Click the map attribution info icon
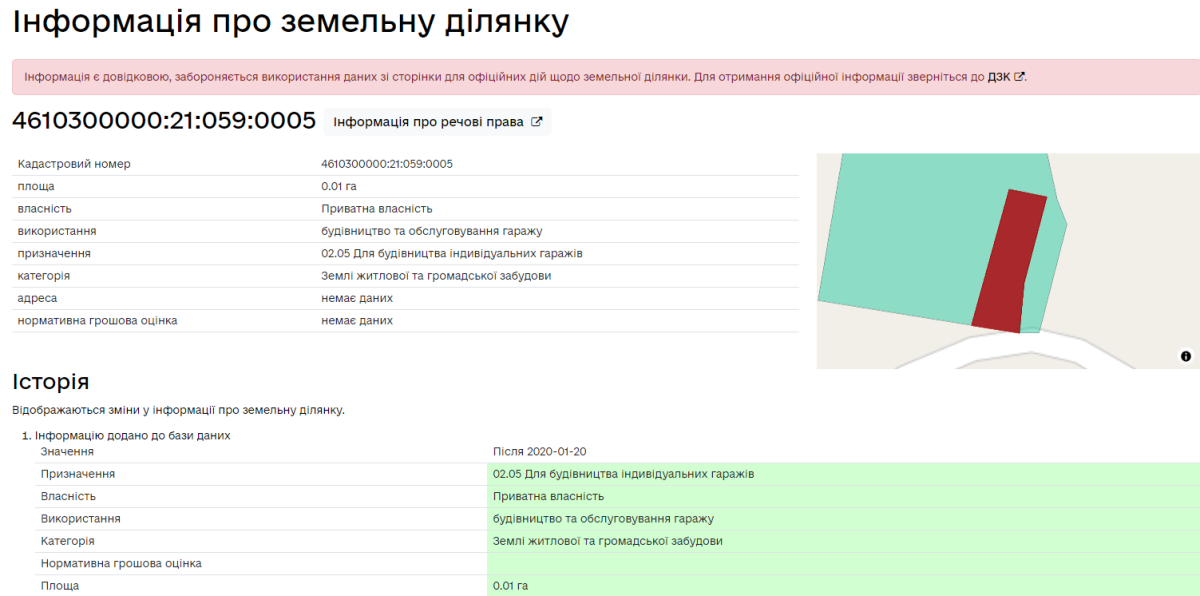The image size is (1200, 596). click(1185, 356)
